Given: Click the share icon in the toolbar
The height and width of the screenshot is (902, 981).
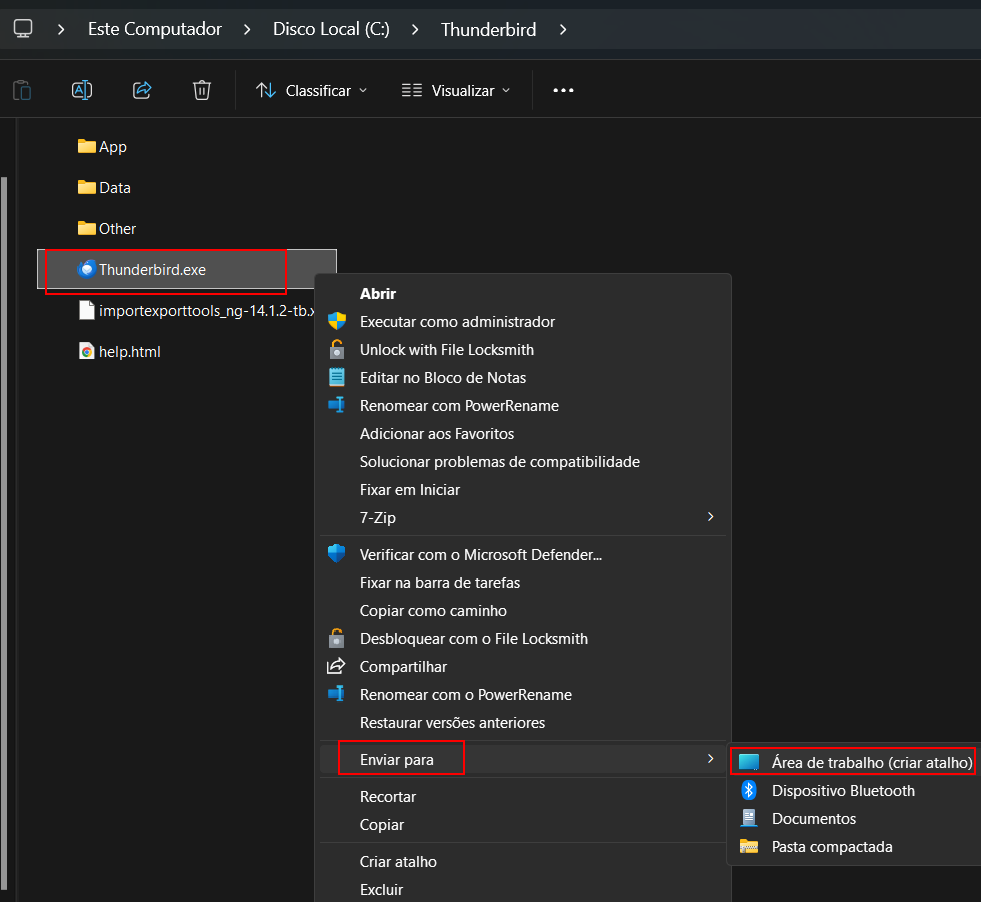Looking at the screenshot, I should pyautogui.click(x=142, y=91).
